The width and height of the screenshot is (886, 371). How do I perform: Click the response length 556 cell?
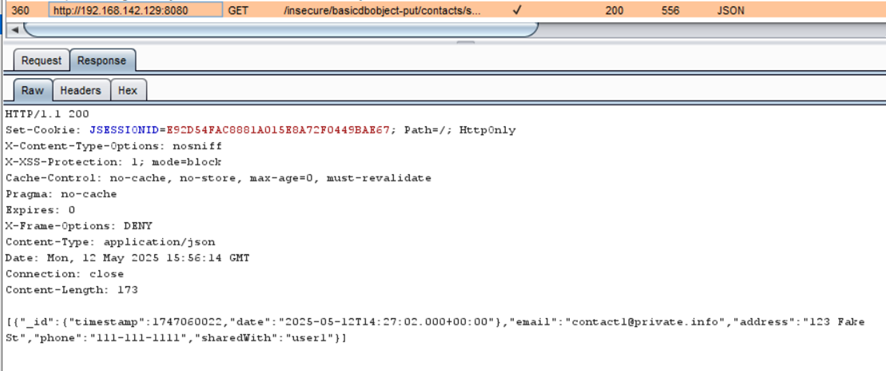(x=670, y=10)
